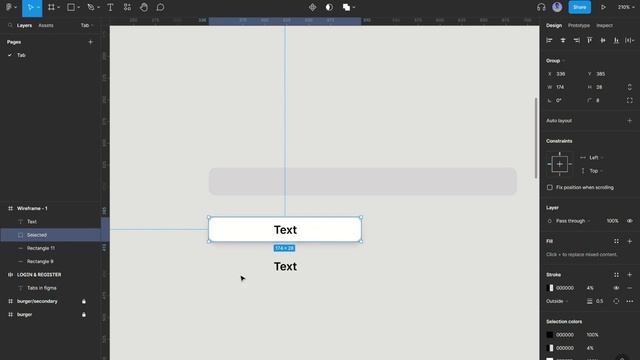The width and height of the screenshot is (640, 360).
Task: Click the stroke color swatch
Action: pyautogui.click(x=550, y=288)
